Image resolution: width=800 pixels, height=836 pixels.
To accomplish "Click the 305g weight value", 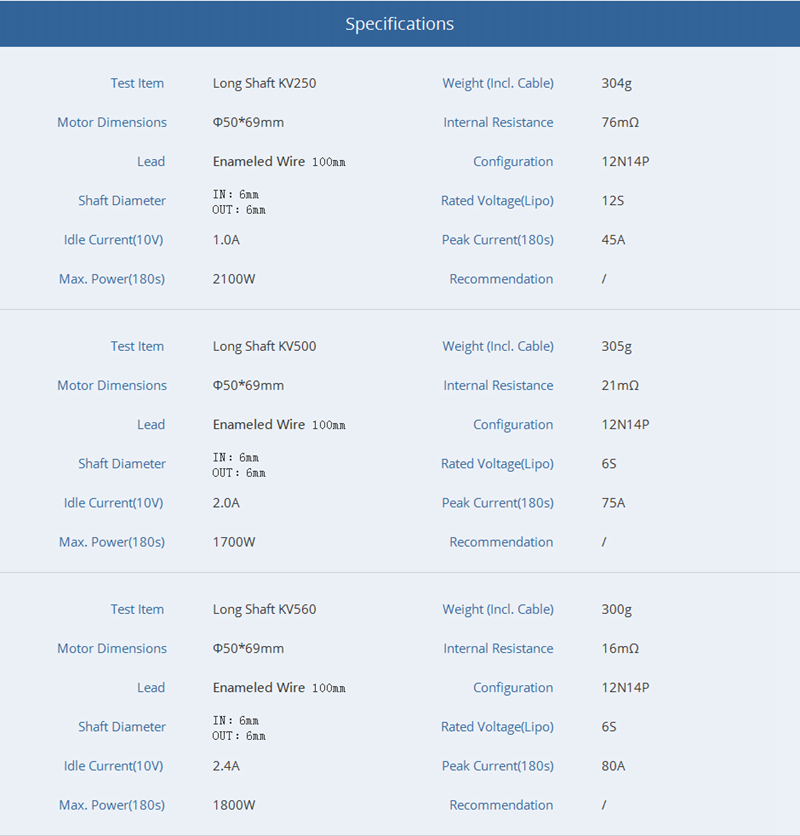I will pyautogui.click(x=616, y=346).
